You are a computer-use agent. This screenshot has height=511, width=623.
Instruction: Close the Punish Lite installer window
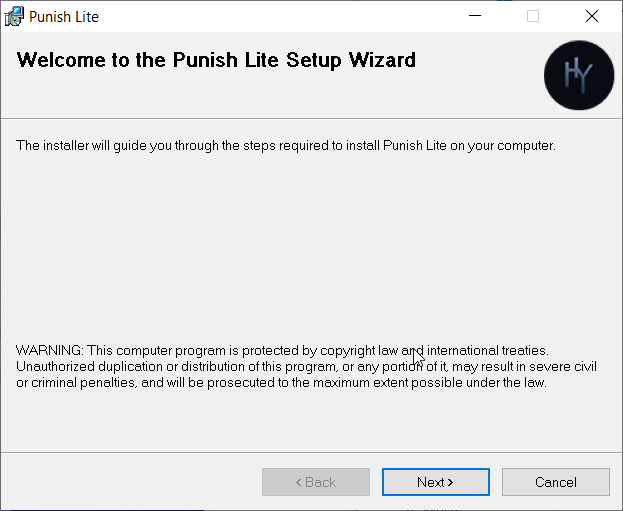coord(591,16)
